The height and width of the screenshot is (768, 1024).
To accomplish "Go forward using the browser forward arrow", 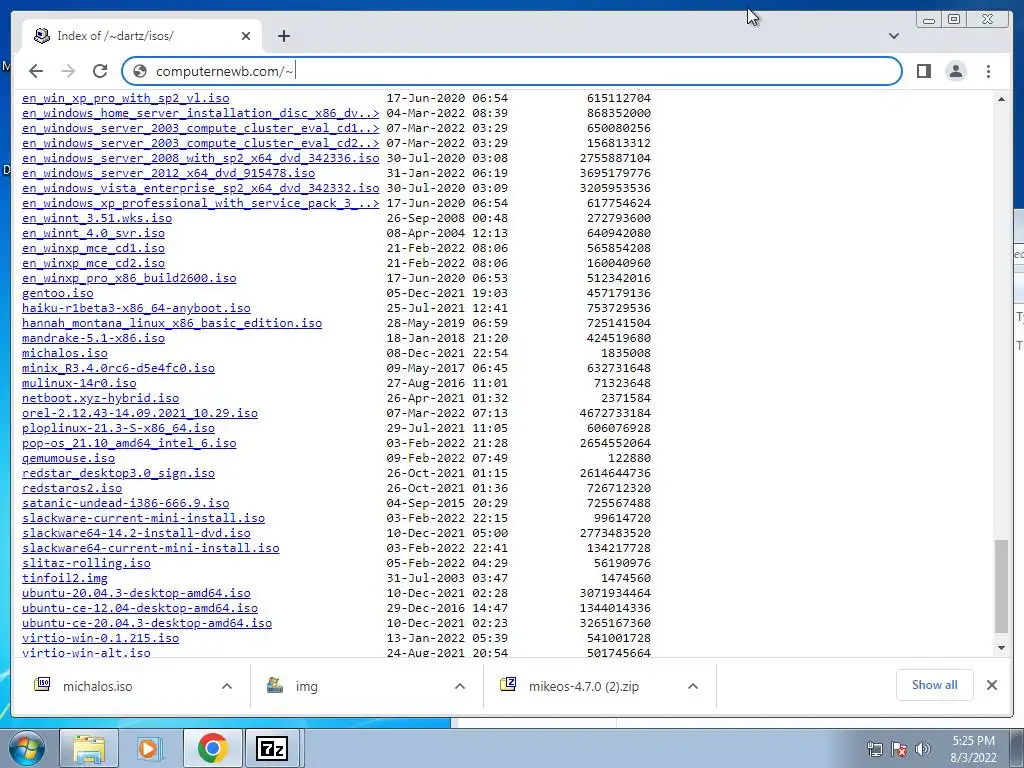I will pyautogui.click(x=68, y=71).
